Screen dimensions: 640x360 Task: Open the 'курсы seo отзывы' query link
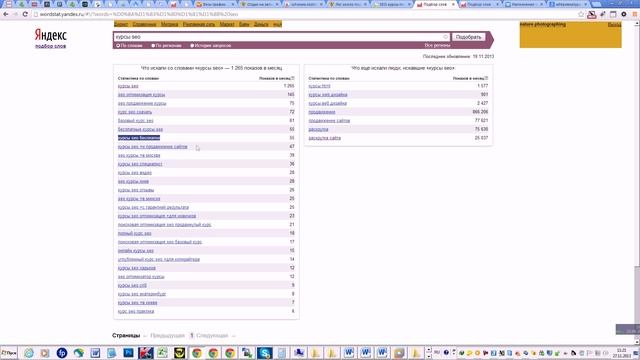click(136, 190)
